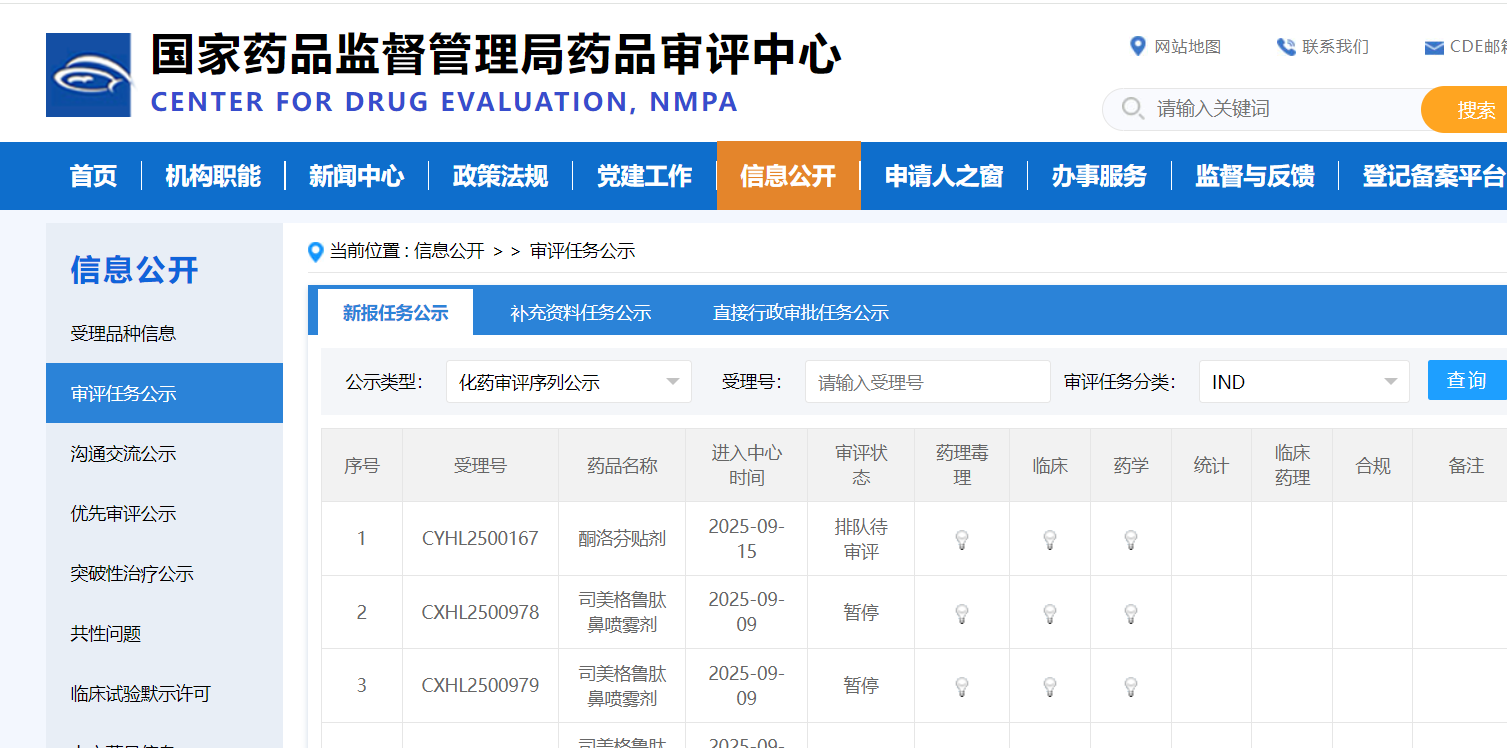The height and width of the screenshot is (748, 1507).
Task: Click the 信息公开 breadcrumb link
Action: pos(449,251)
